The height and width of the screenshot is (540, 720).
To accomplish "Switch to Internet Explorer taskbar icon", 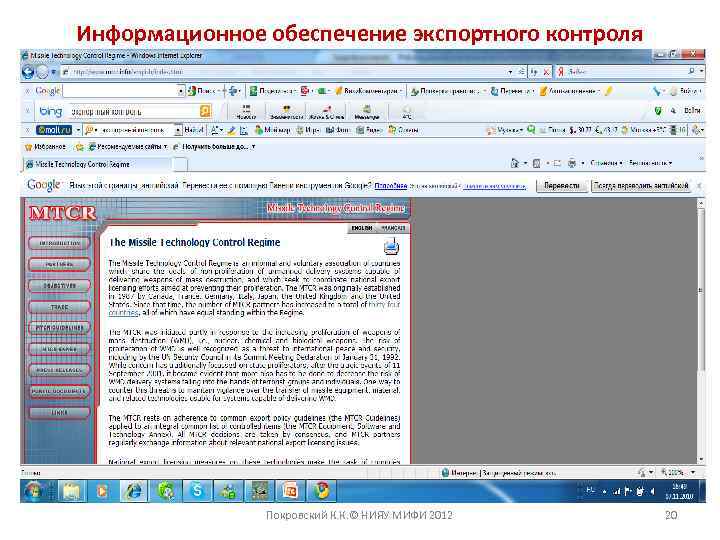I will pos(134,491).
